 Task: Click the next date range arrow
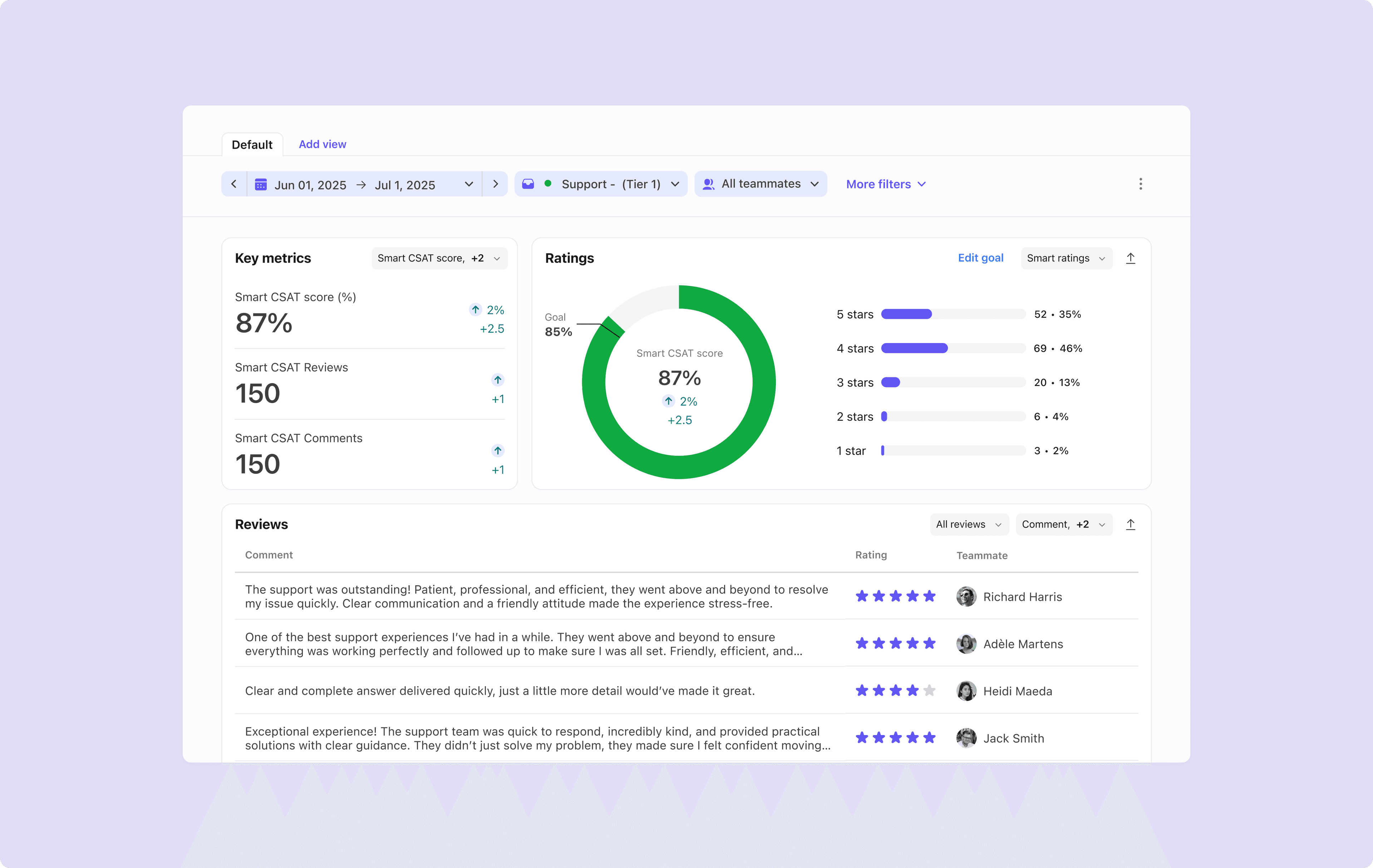pos(496,184)
